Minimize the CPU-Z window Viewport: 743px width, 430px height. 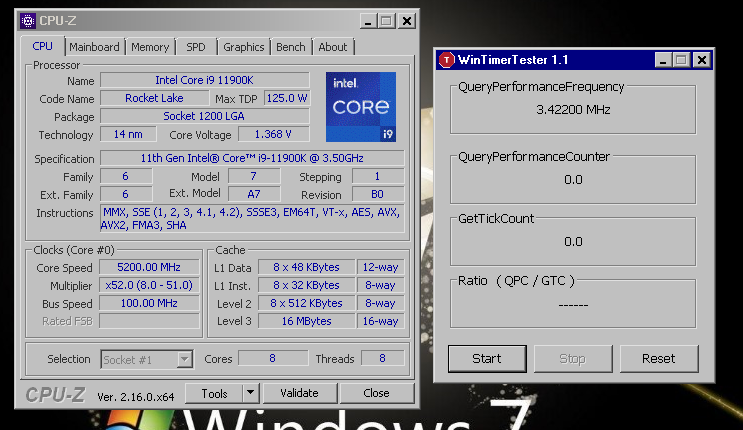pos(368,21)
